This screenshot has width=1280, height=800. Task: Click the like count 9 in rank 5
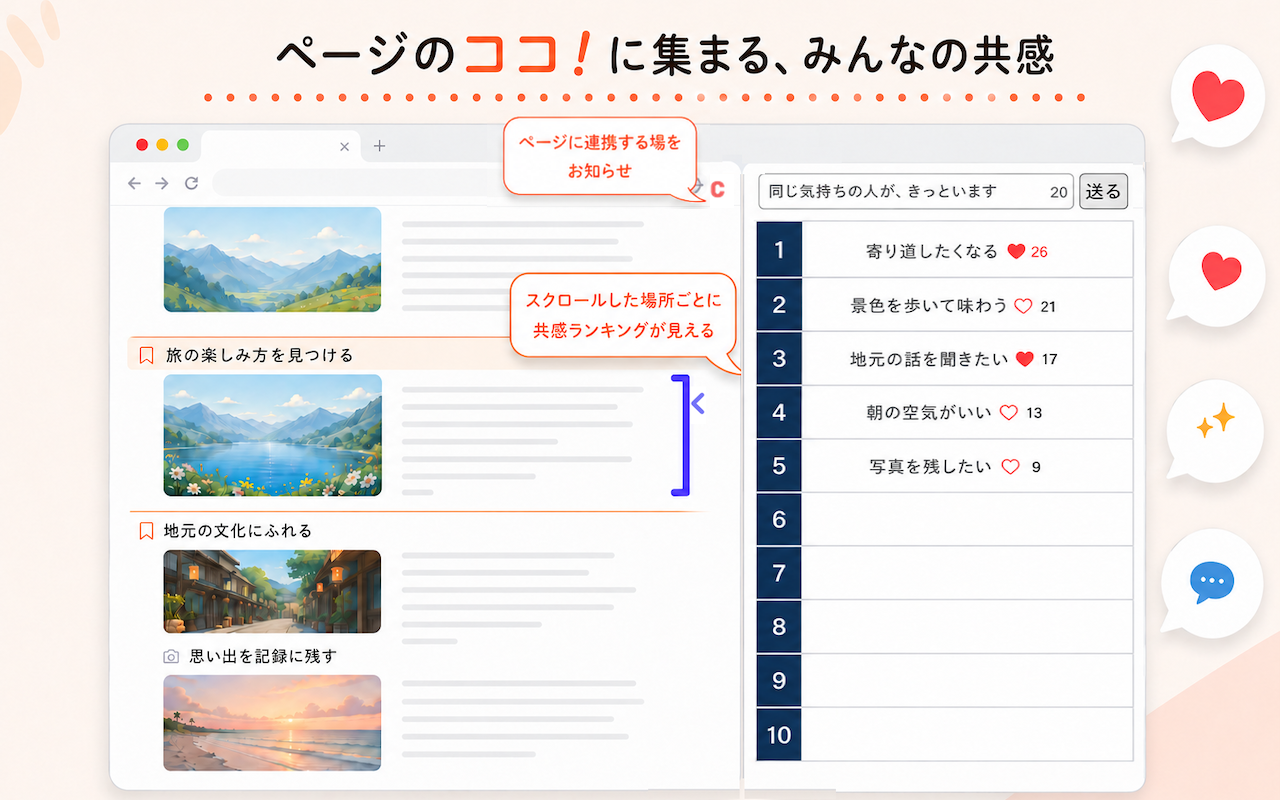click(x=1036, y=466)
